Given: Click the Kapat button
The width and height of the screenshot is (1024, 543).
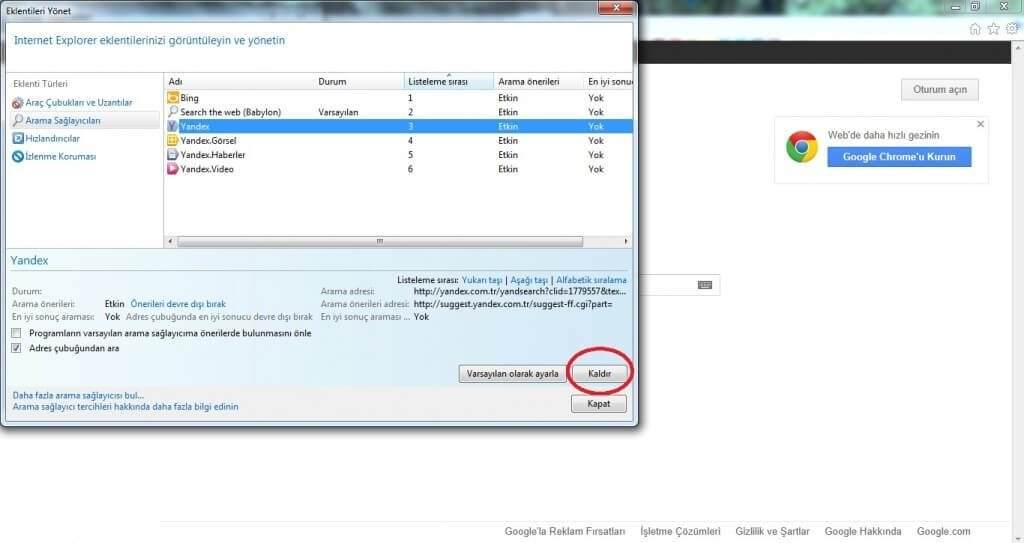Looking at the screenshot, I should (599, 404).
